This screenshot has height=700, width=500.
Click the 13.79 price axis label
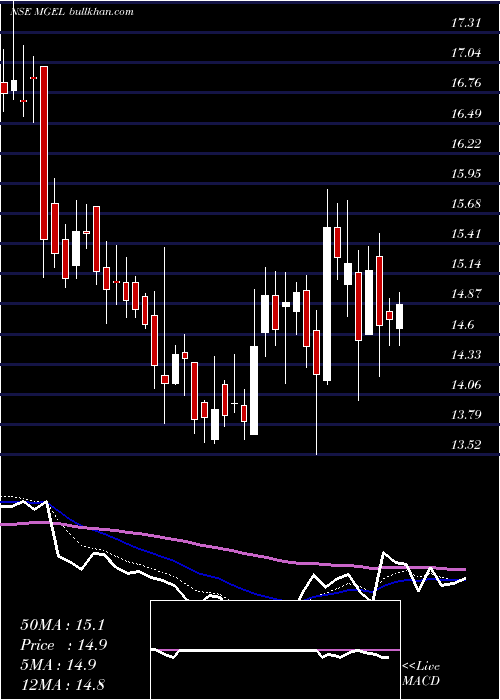click(466, 415)
